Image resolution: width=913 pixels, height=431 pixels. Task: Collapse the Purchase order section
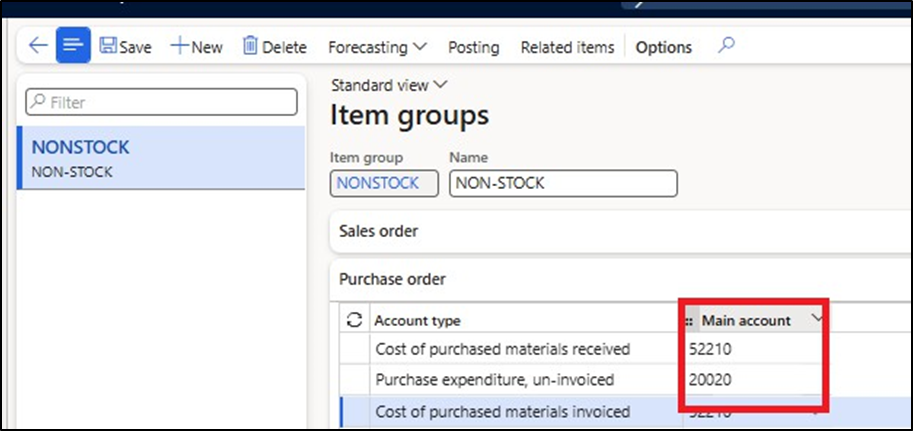click(x=392, y=279)
